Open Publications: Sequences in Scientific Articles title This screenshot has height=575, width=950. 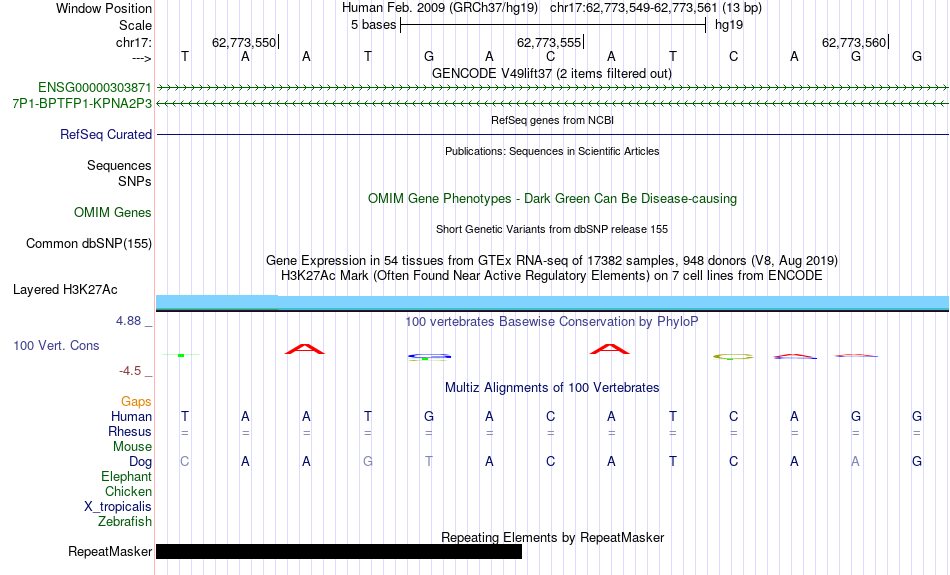(x=552, y=151)
